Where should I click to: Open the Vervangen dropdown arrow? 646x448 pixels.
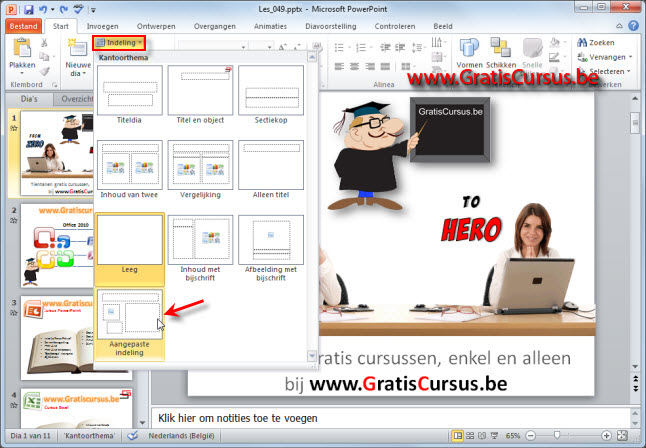tap(630, 57)
